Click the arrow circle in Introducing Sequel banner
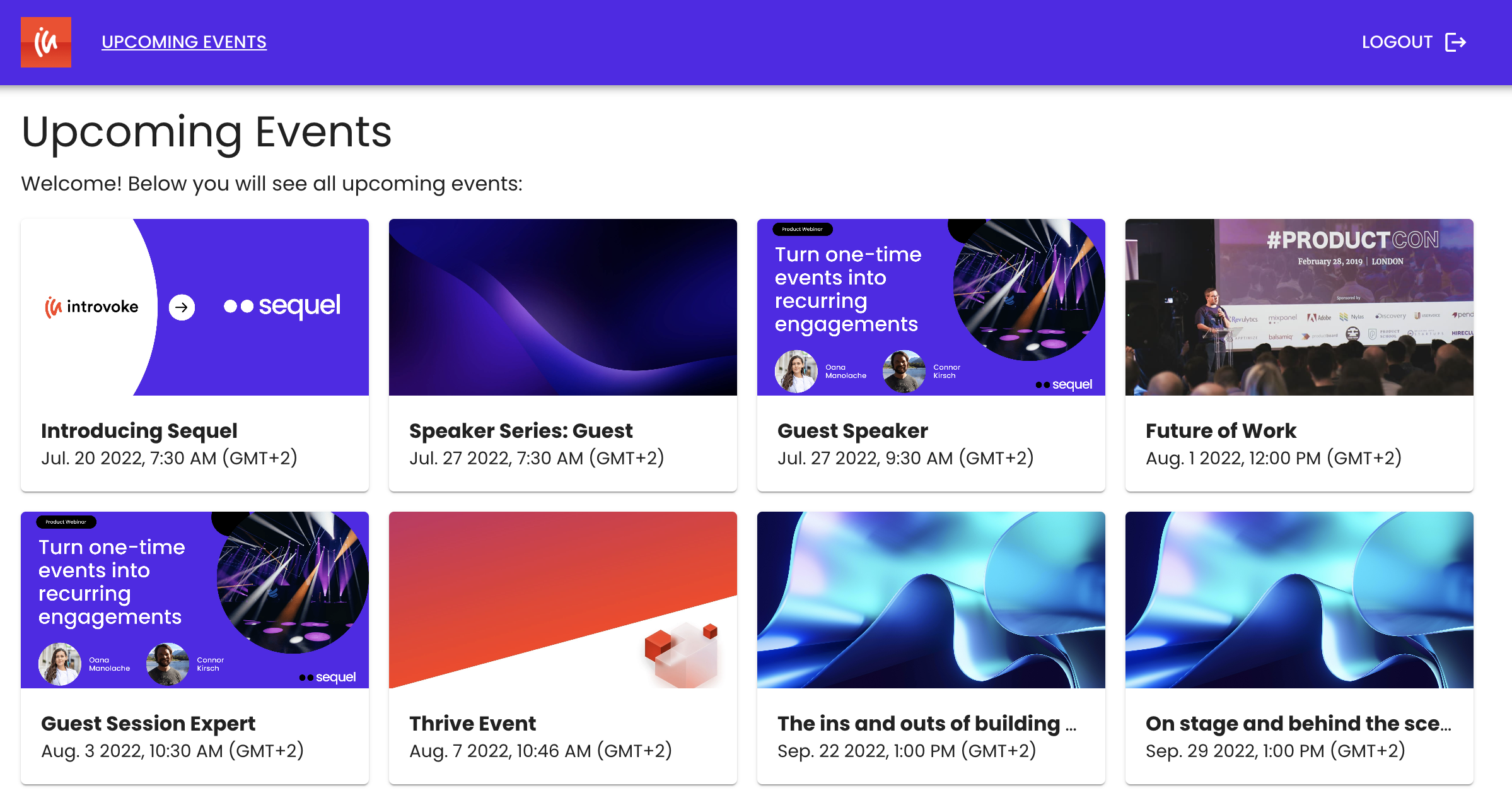 tap(182, 307)
